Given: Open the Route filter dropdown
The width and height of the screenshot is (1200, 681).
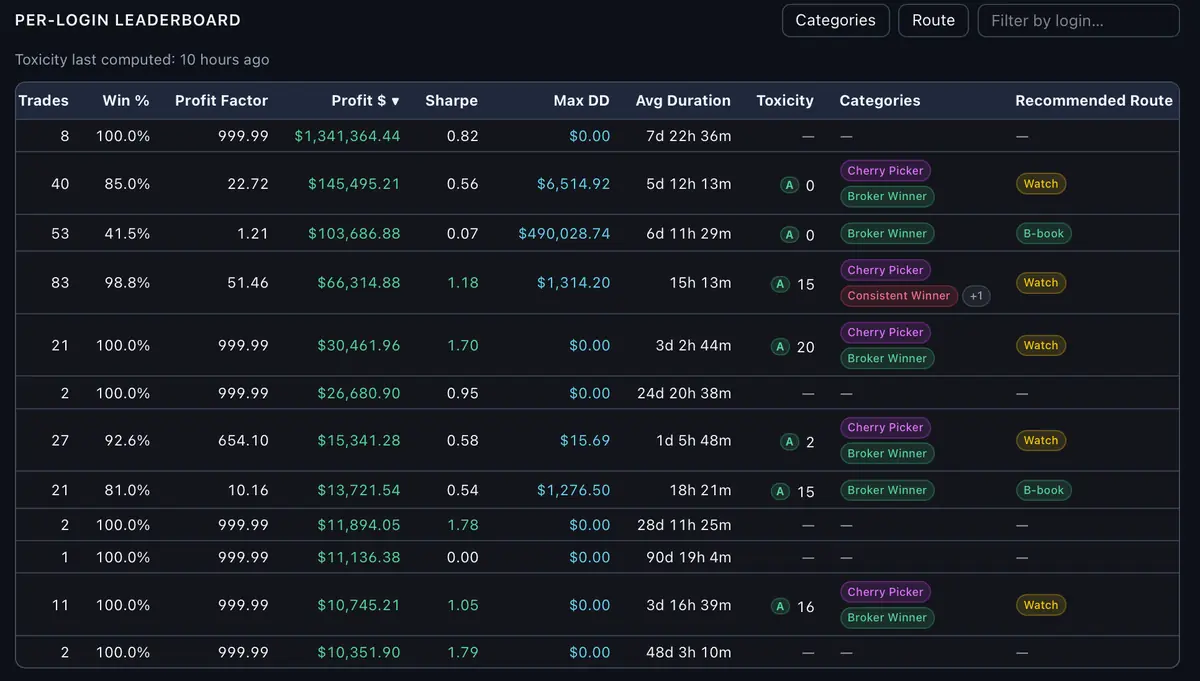Looking at the screenshot, I should click(x=933, y=20).
